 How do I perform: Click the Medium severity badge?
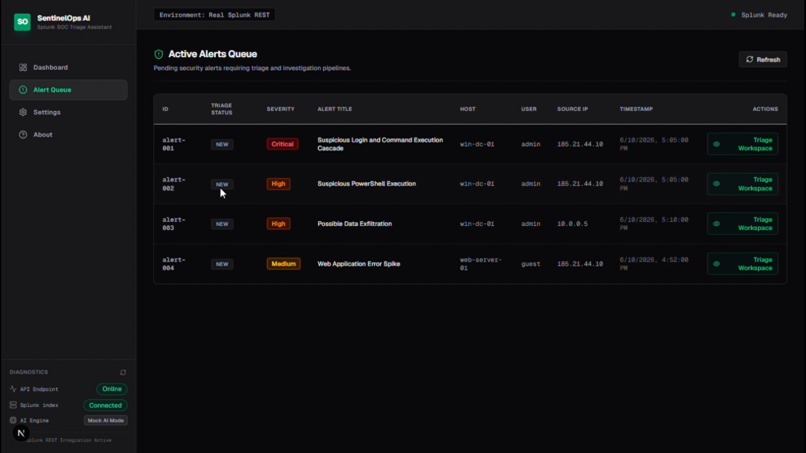[283, 264]
